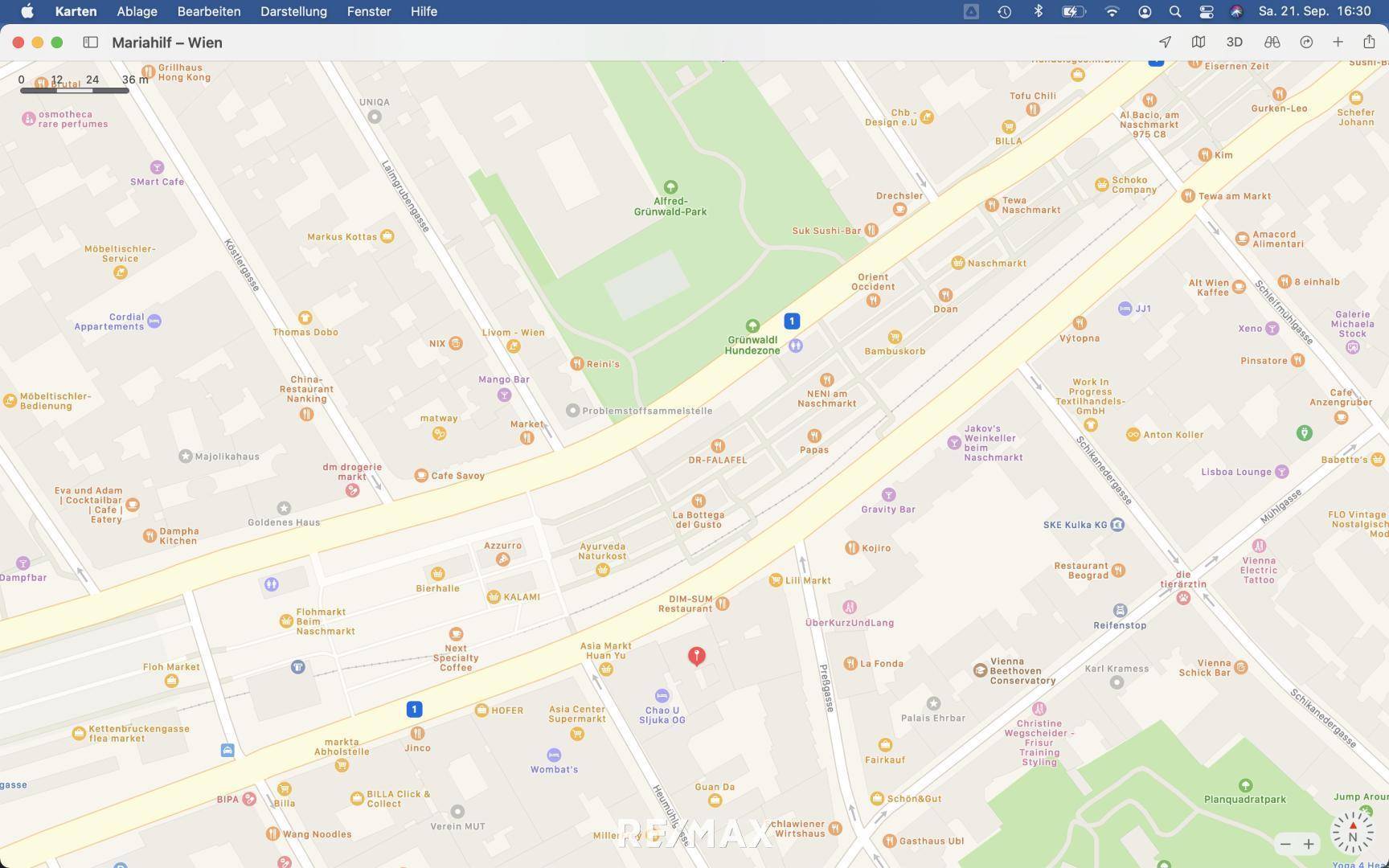Select Vienna Beethoven Conservatory marker

click(x=980, y=670)
